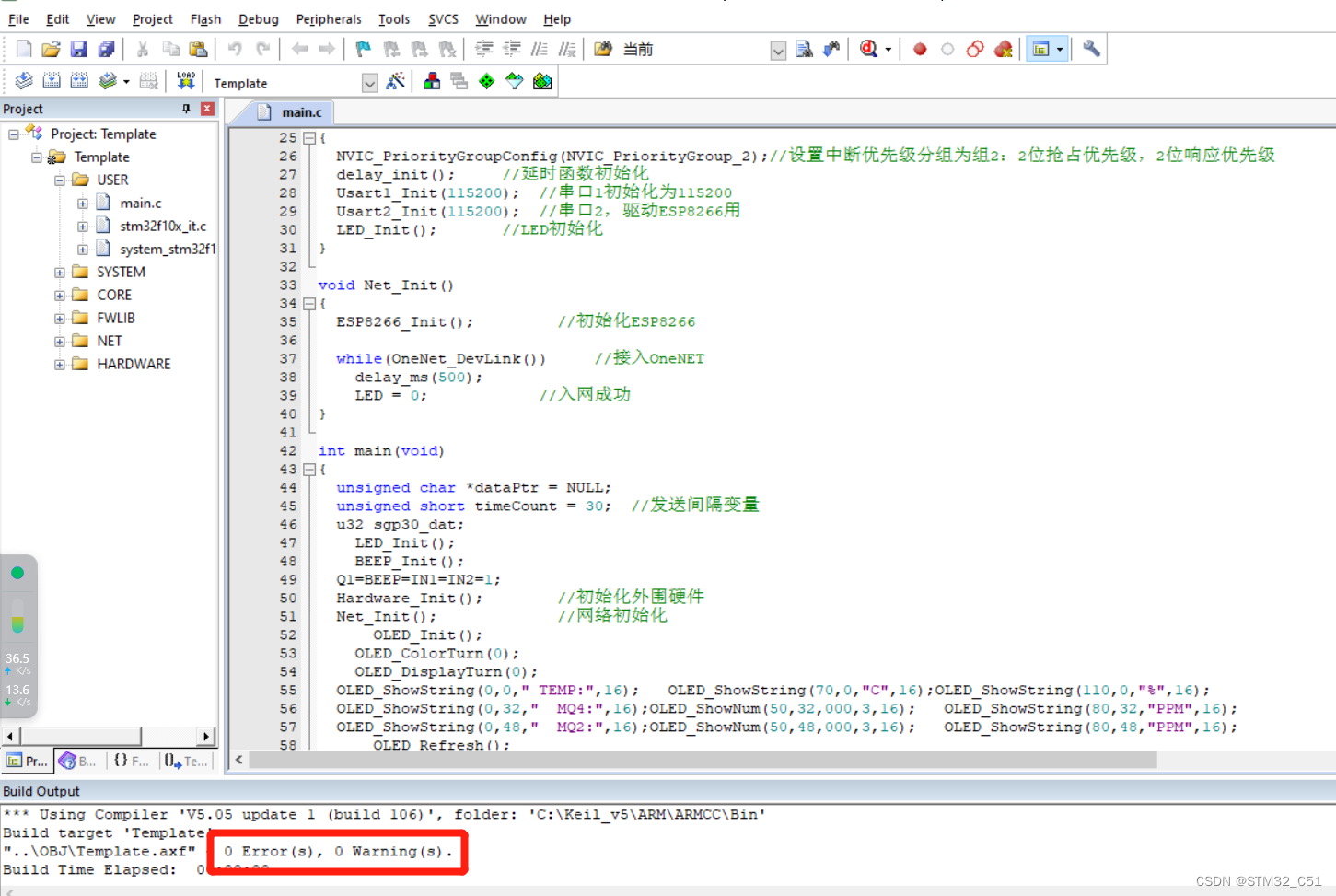Image resolution: width=1336 pixels, height=896 pixels.
Task: Click the incremental find binoculars icon
Action: point(831,49)
